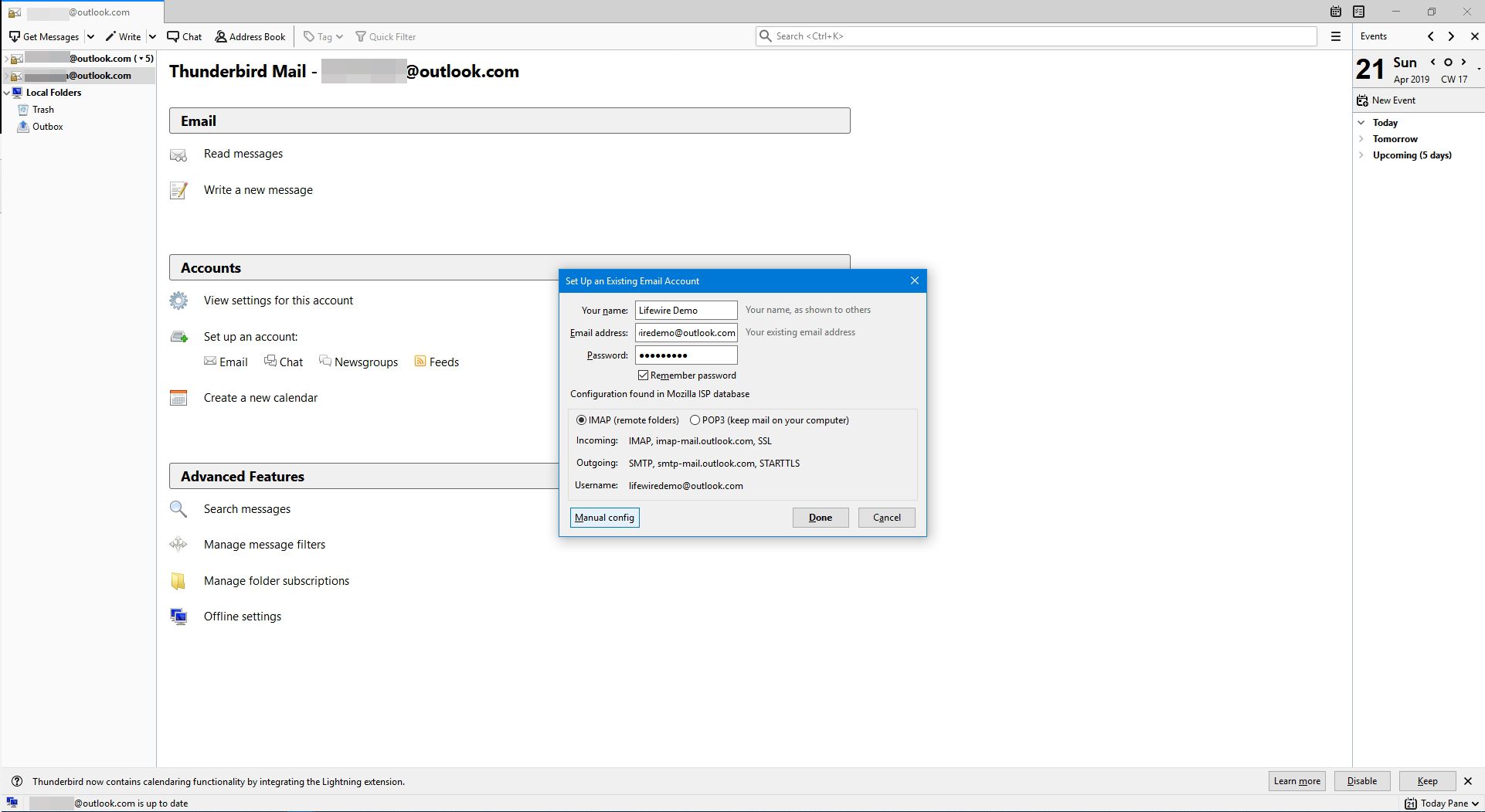The height and width of the screenshot is (812, 1485).
Task: Go to next events page arrow
Action: [x=1451, y=36]
